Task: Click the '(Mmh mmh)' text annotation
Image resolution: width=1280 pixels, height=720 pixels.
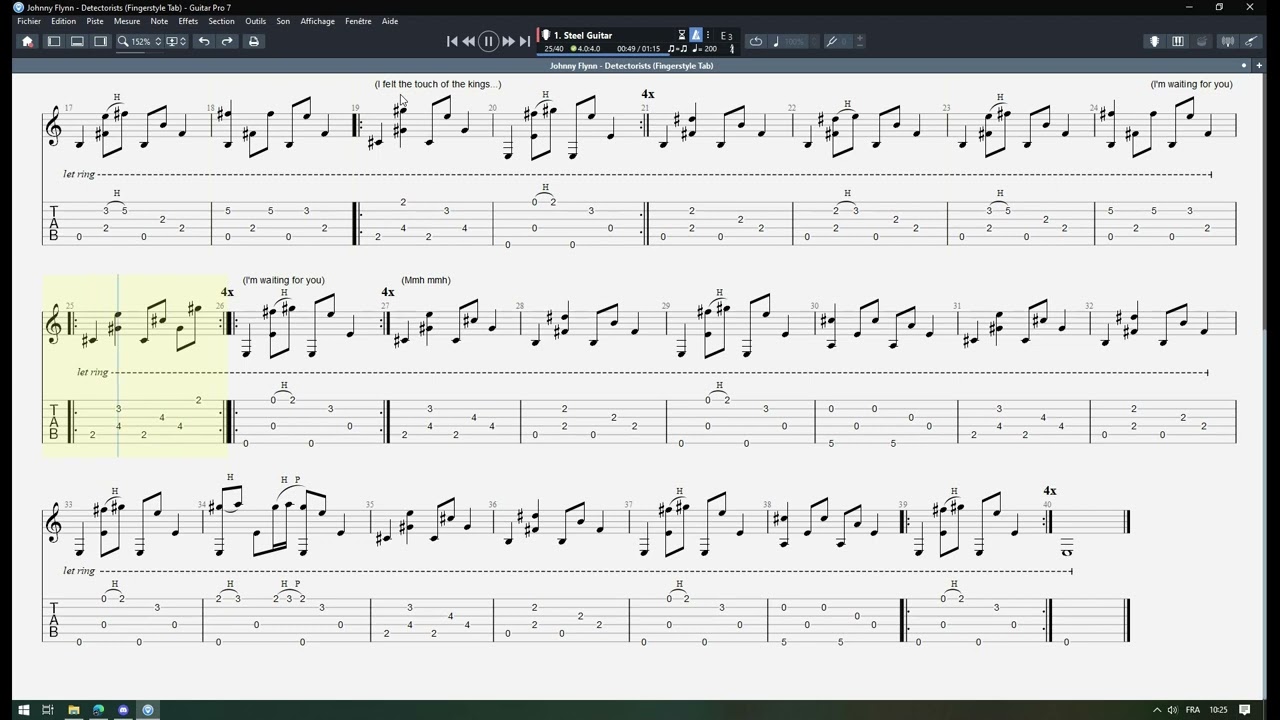Action: click(x=426, y=280)
